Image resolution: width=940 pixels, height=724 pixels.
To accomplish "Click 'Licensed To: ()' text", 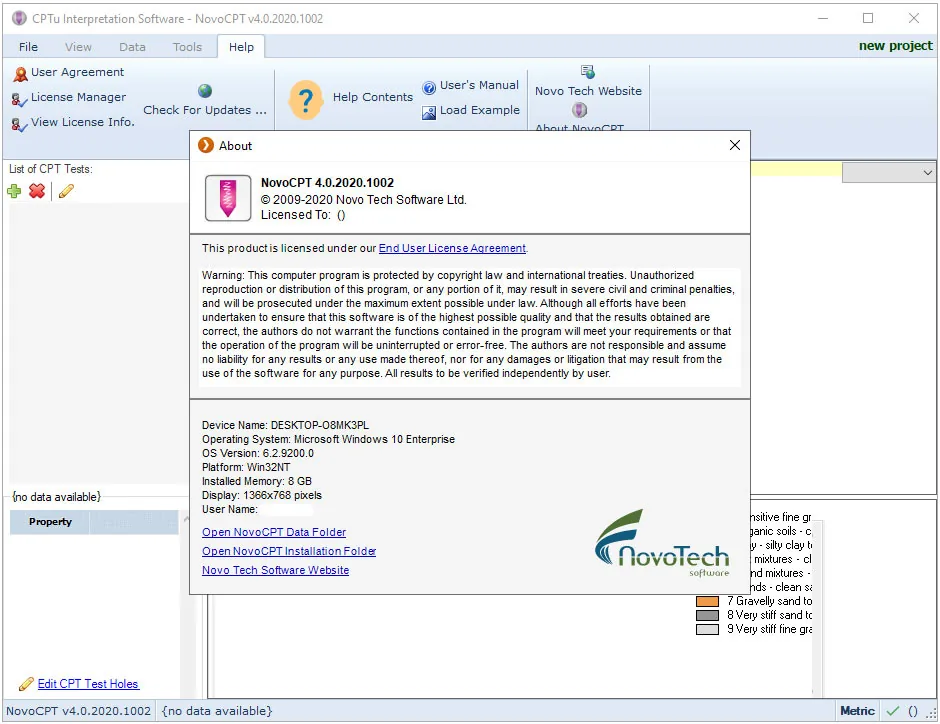I will pyautogui.click(x=303, y=215).
